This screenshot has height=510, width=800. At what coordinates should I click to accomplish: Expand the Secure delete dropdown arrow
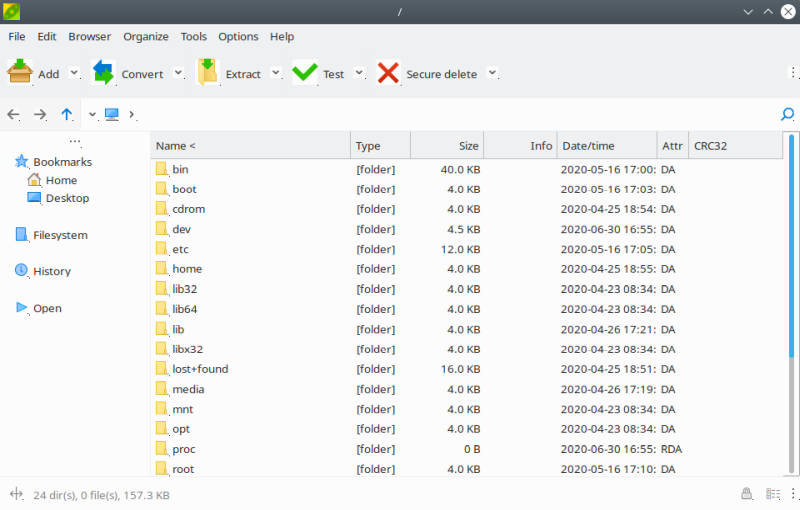click(x=491, y=73)
